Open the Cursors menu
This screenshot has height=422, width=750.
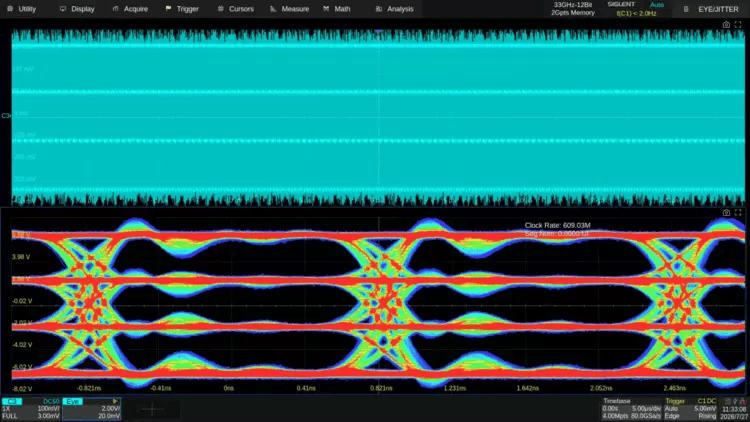235,9
